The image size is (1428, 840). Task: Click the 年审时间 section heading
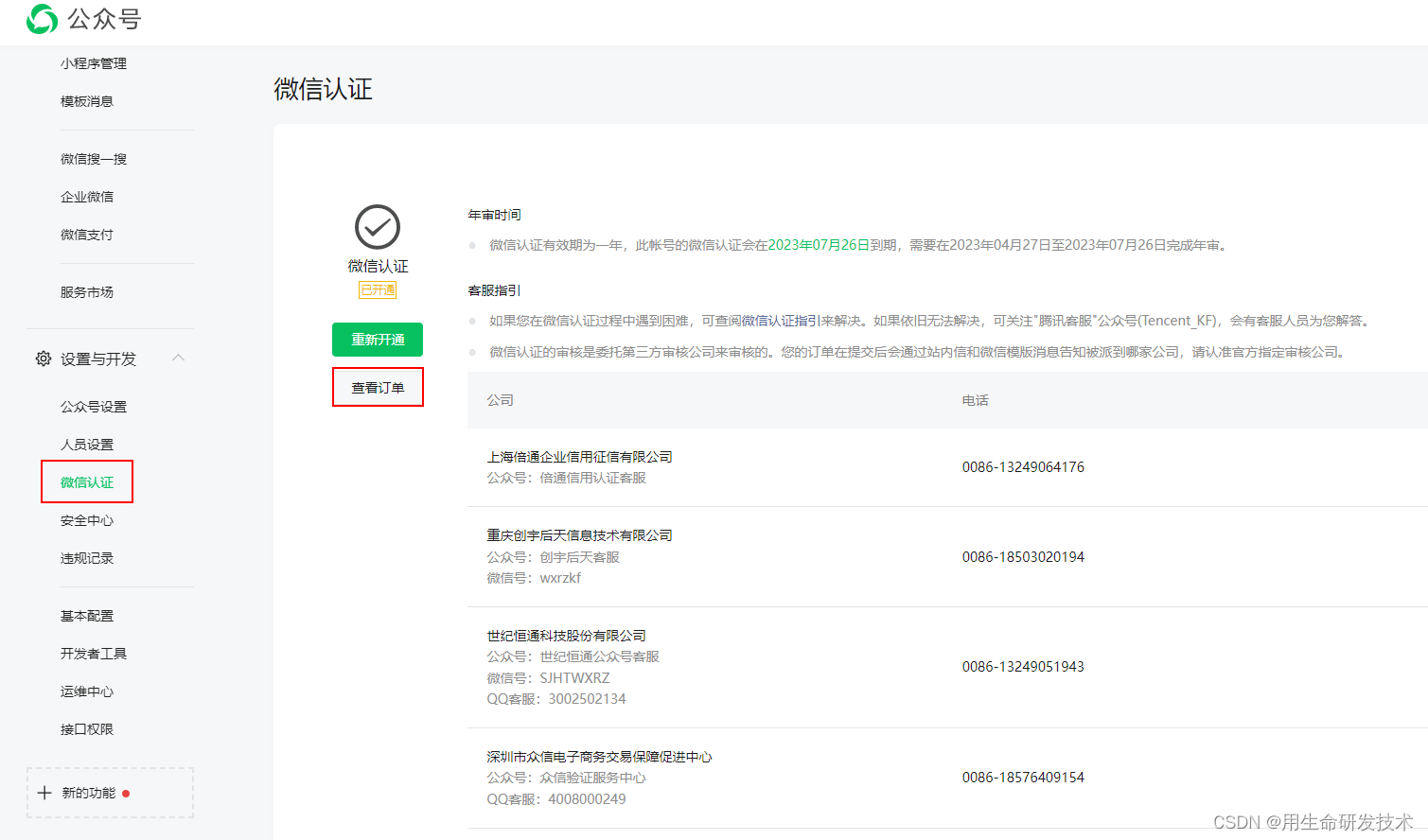(494, 215)
